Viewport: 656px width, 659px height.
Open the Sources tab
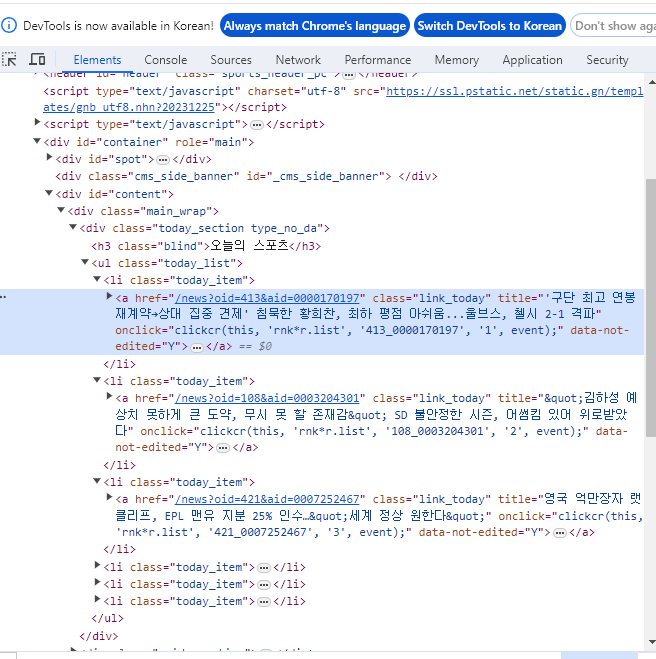(231, 60)
